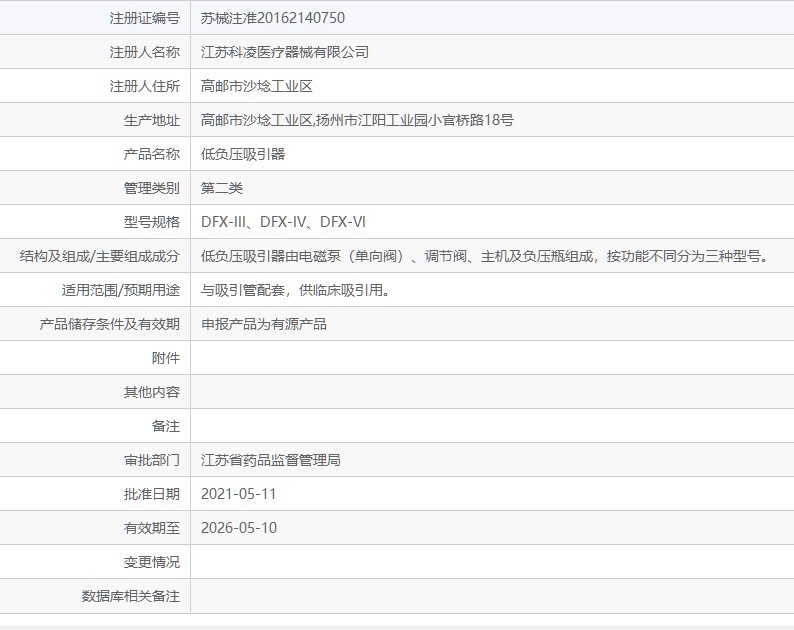Click approval department 江苏省药品监督管理局
Viewport: 794px width, 630px height.
tap(270, 460)
